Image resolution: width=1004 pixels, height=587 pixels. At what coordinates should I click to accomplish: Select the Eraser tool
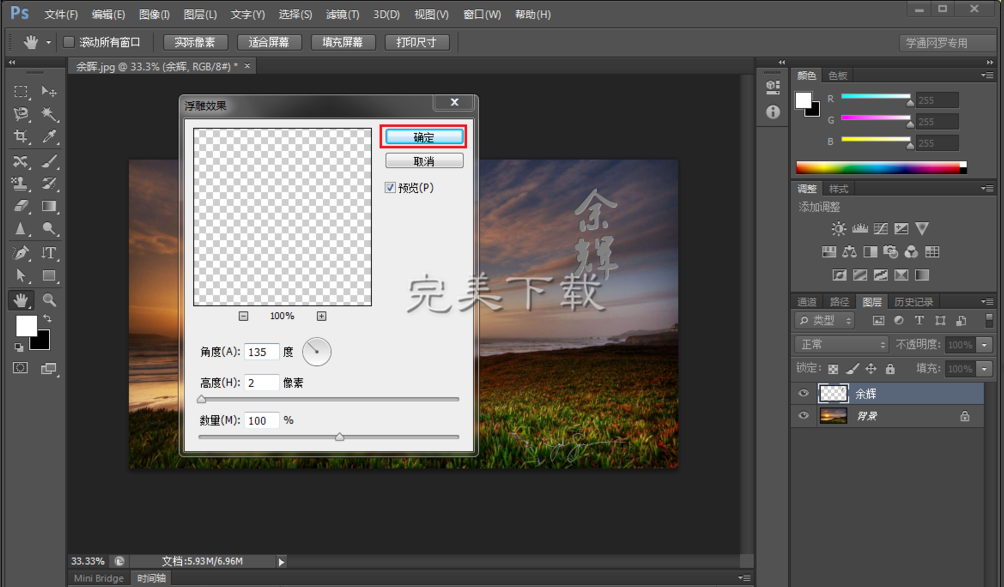20,206
